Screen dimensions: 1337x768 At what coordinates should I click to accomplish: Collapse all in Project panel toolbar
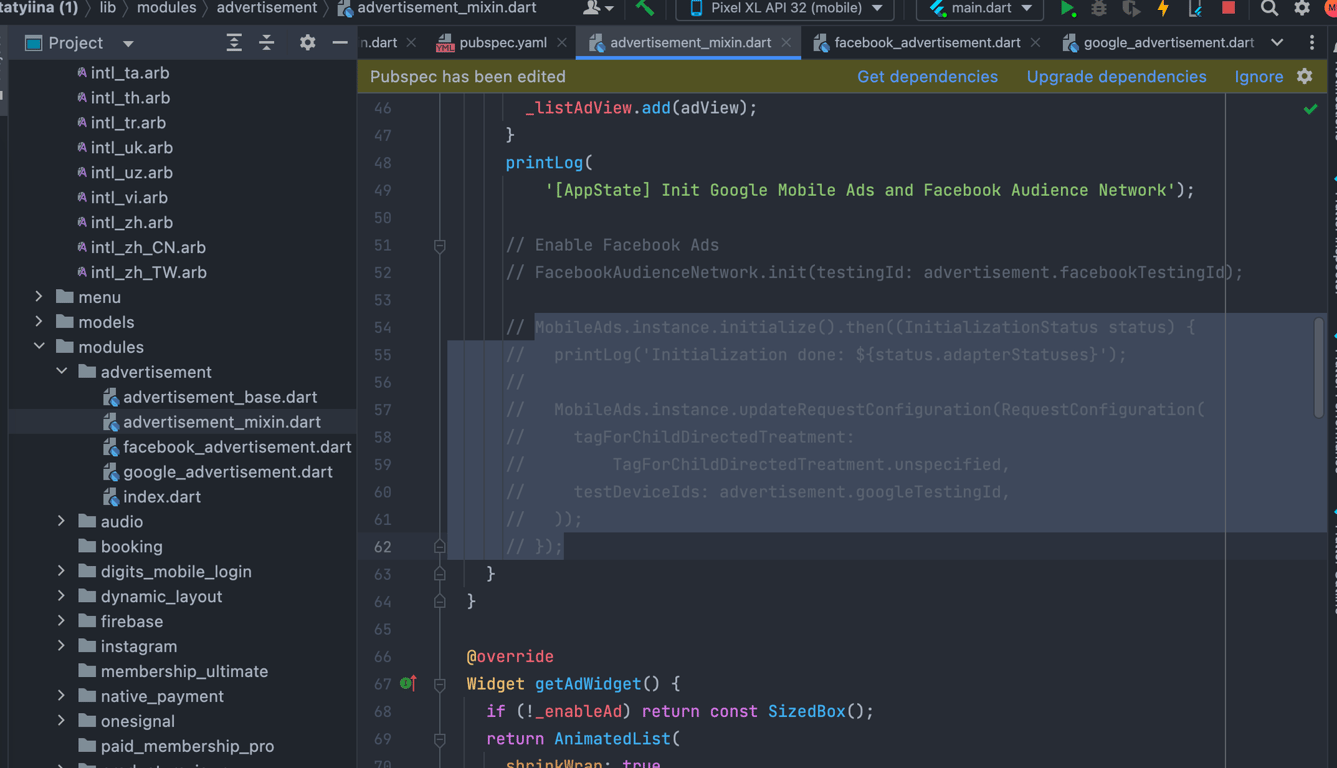pos(267,43)
